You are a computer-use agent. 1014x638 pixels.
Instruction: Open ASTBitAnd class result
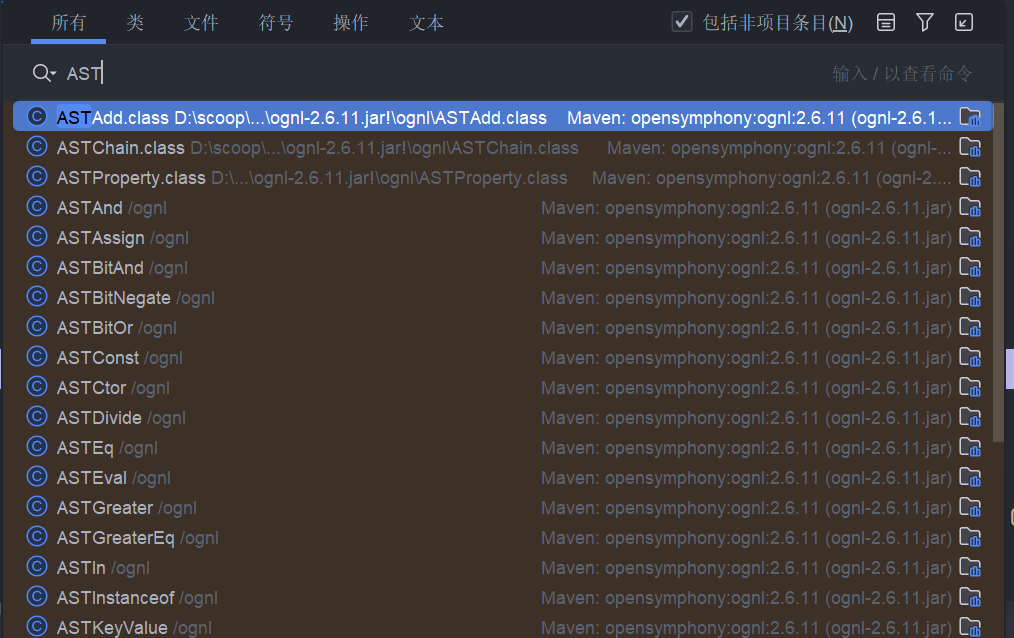click(x=502, y=267)
